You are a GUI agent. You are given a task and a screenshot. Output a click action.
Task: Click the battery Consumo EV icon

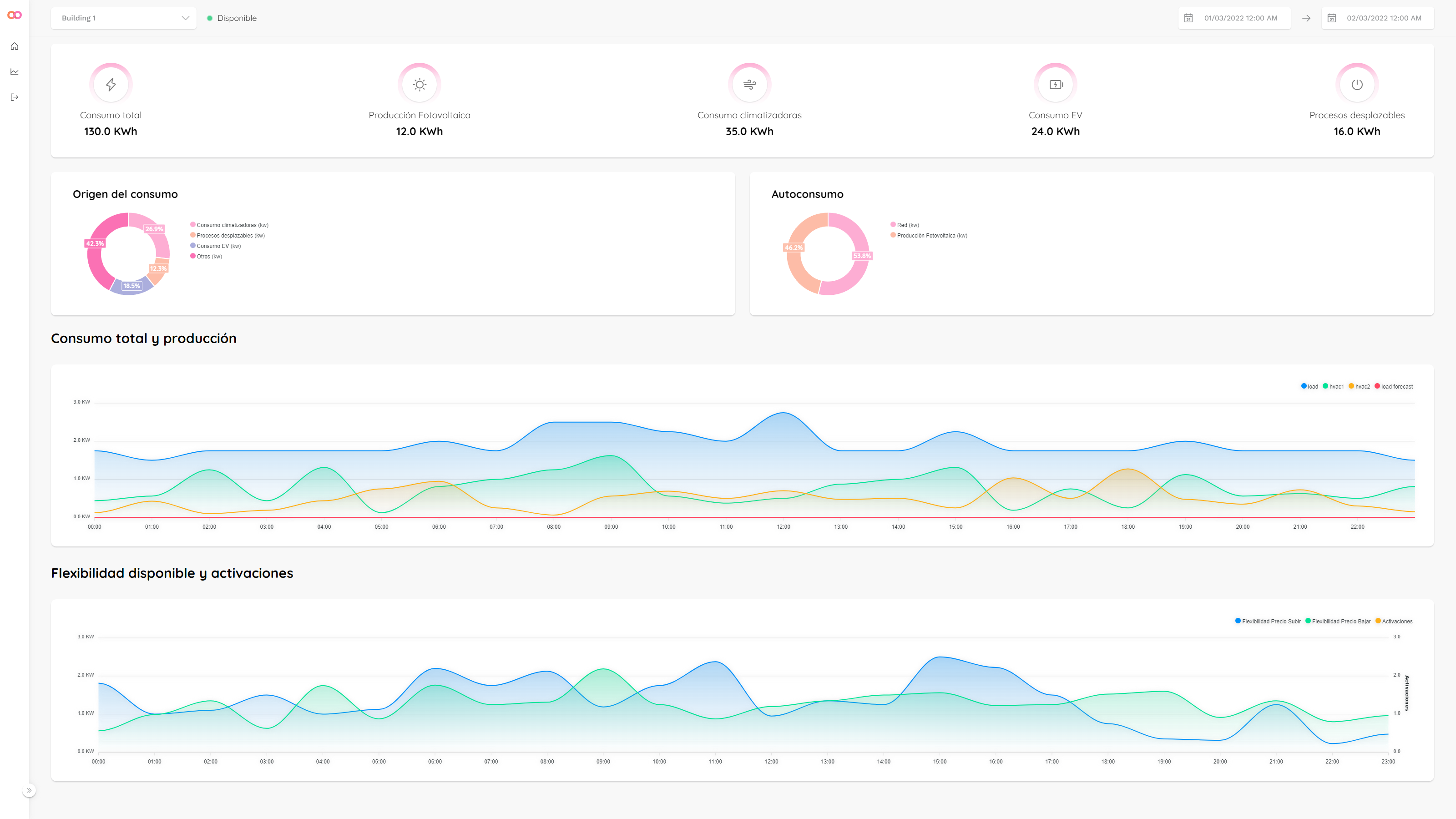[1055, 84]
